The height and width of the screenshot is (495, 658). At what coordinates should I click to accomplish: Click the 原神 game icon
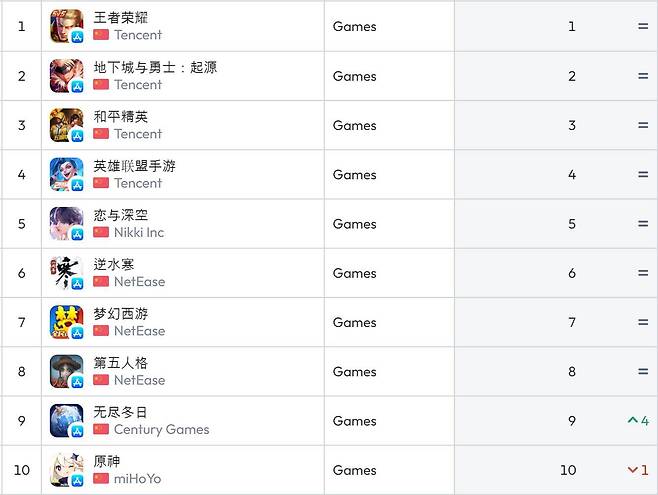[x=66, y=470]
